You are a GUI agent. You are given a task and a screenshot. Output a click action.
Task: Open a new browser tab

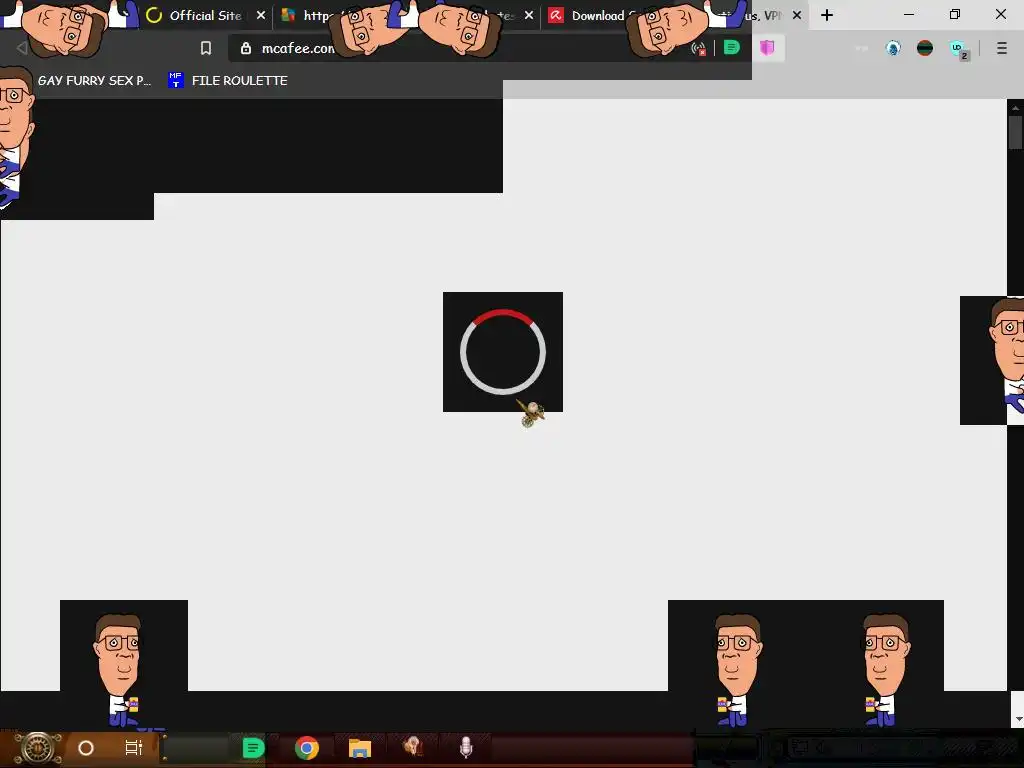pyautogui.click(x=827, y=15)
